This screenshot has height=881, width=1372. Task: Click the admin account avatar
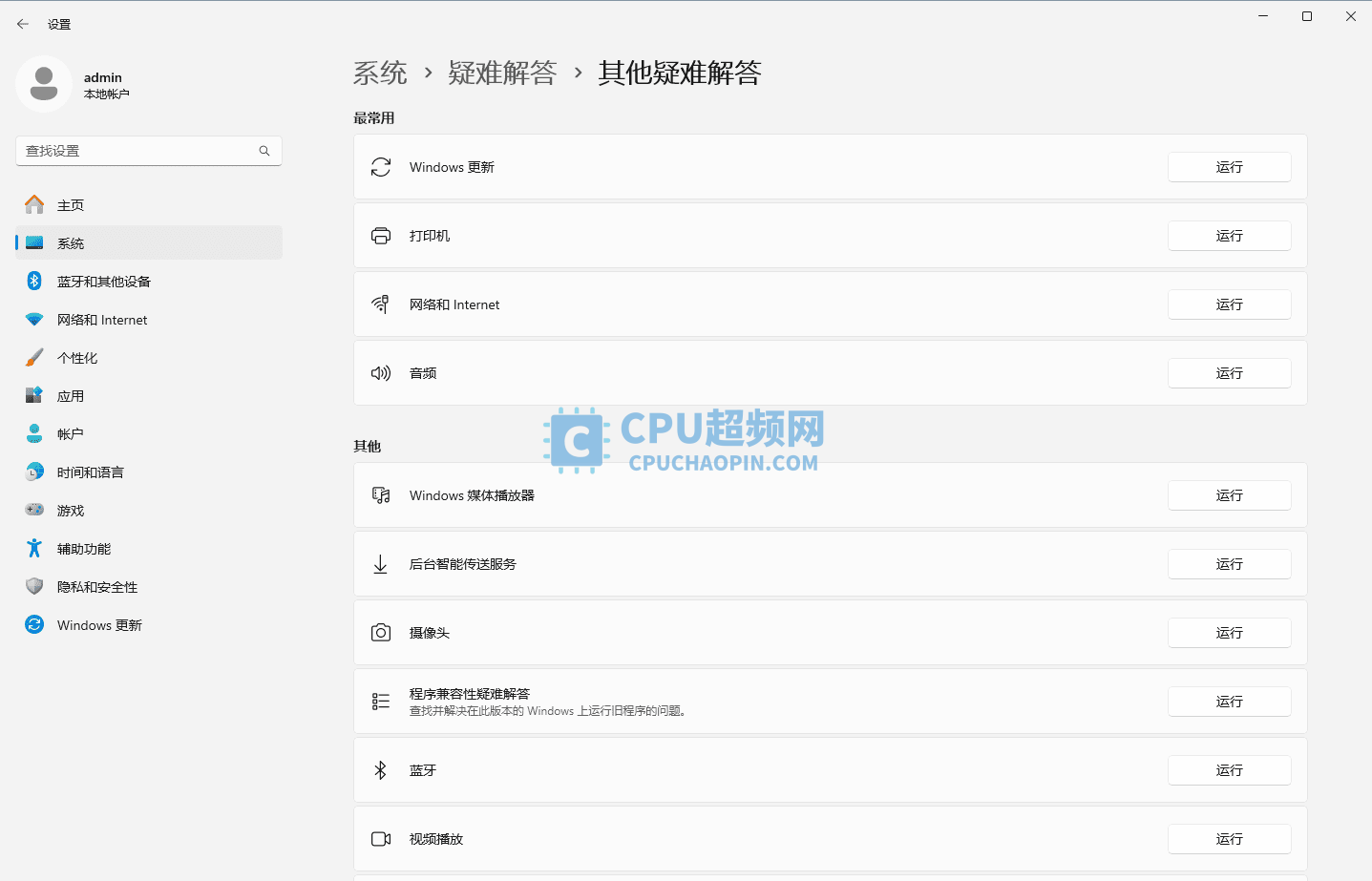pos(44,84)
